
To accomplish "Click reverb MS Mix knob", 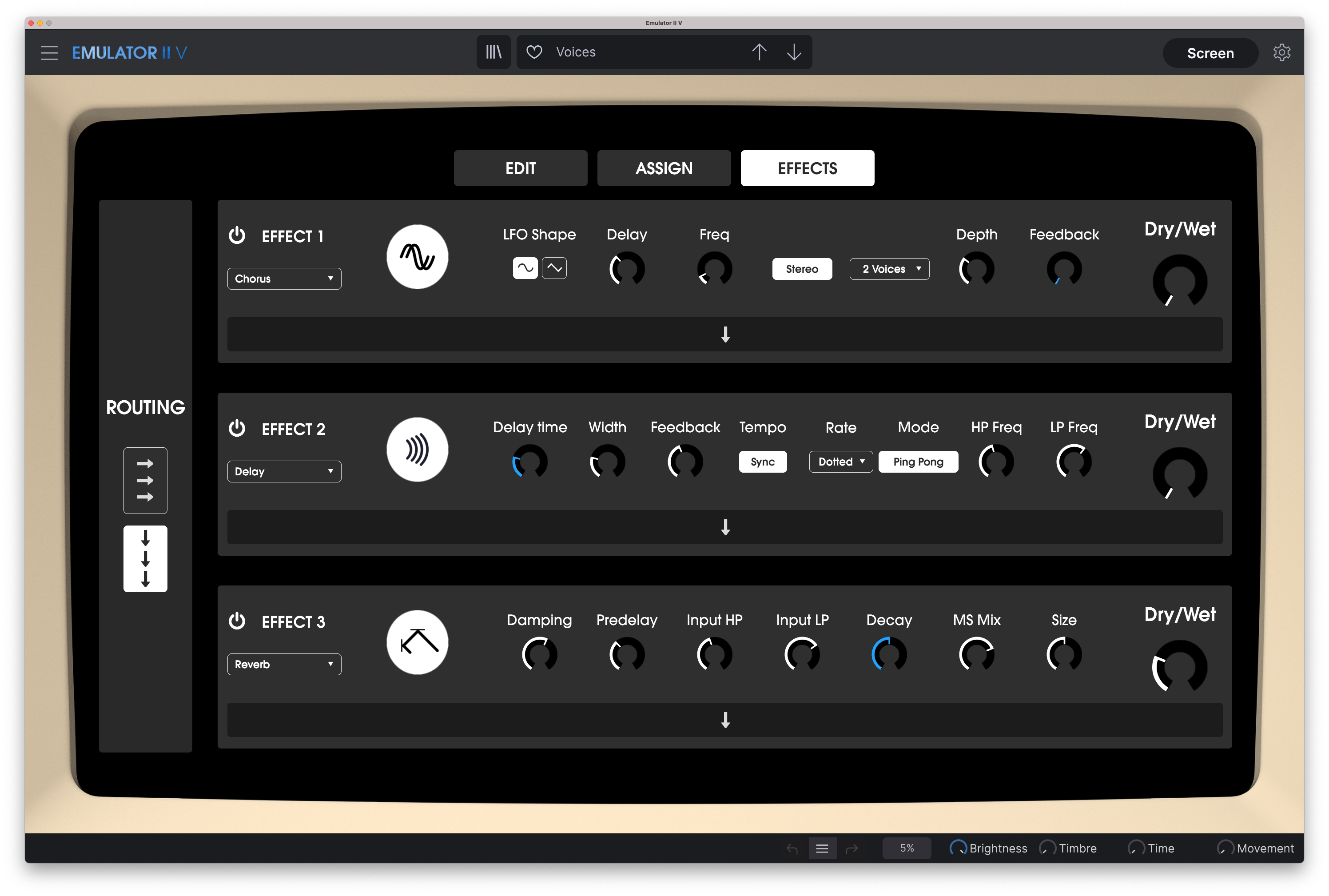I will click(x=976, y=654).
